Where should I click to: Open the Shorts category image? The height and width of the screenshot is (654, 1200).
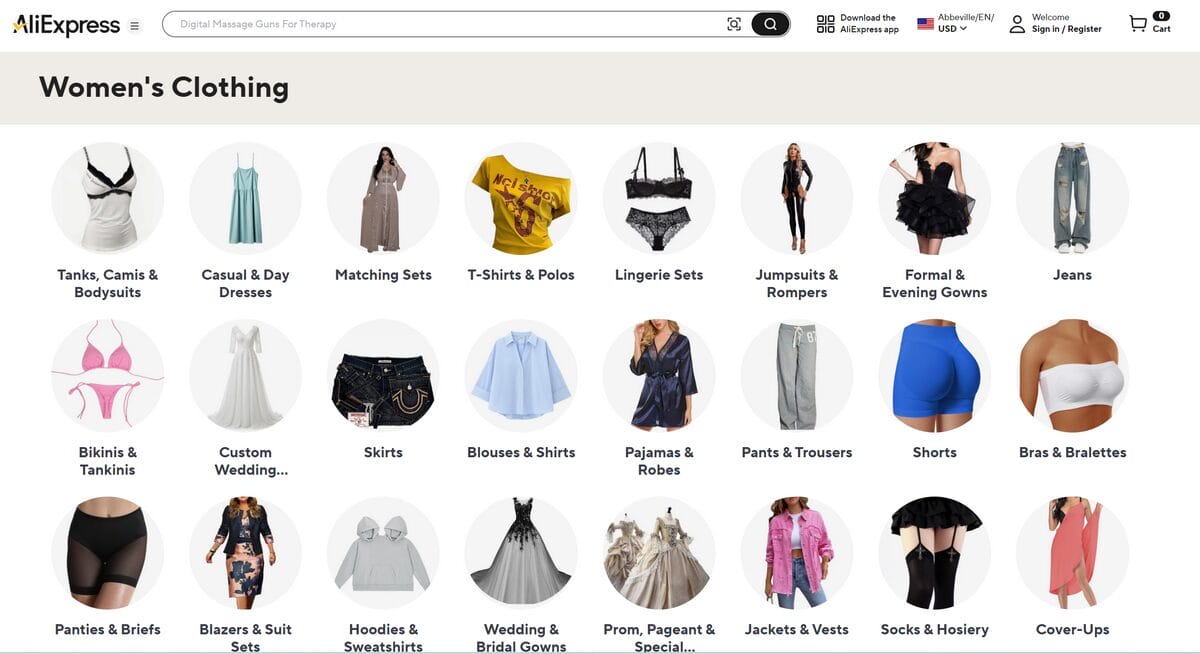click(x=935, y=375)
